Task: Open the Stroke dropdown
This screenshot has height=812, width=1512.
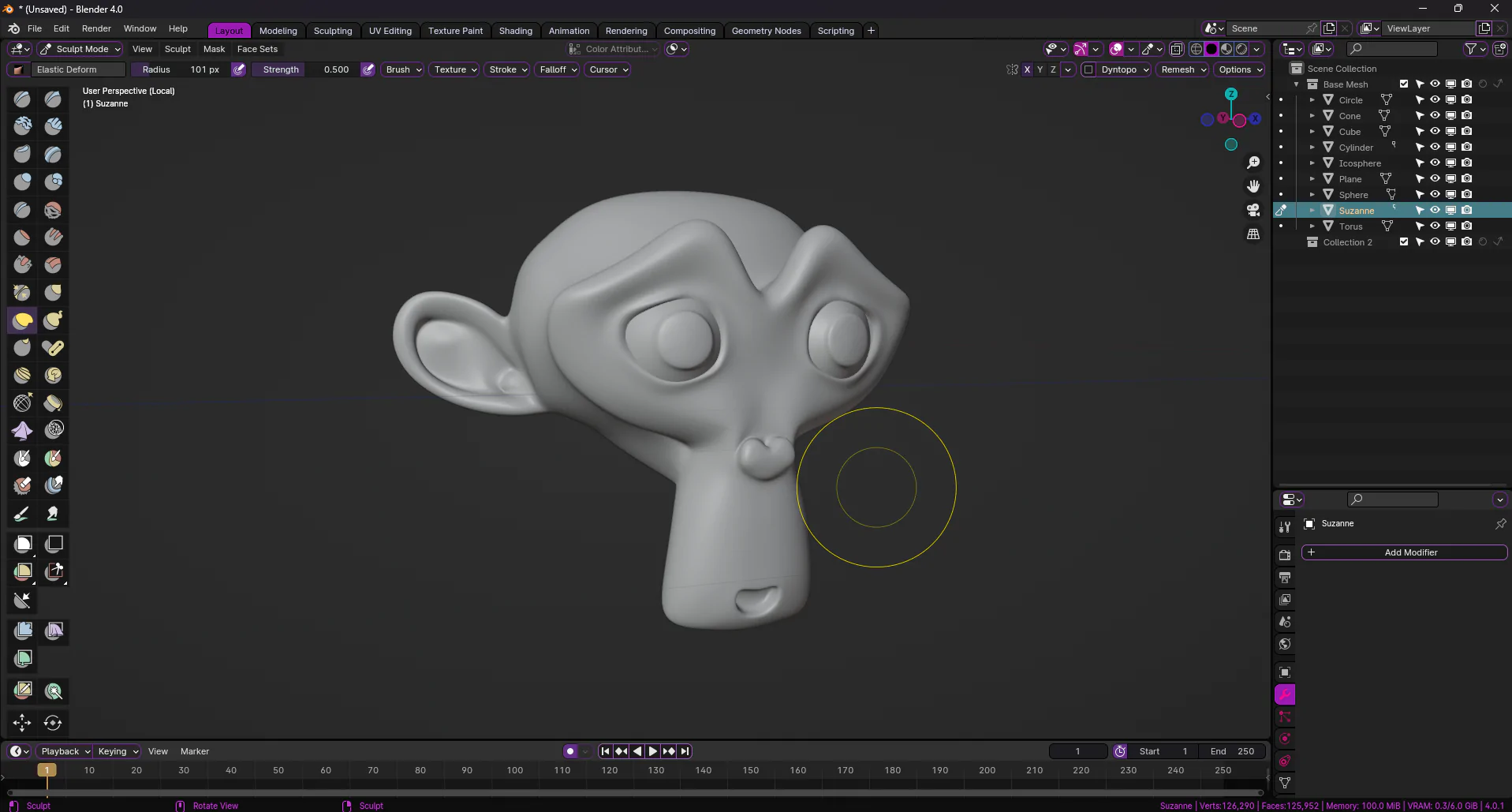Action: (508, 69)
